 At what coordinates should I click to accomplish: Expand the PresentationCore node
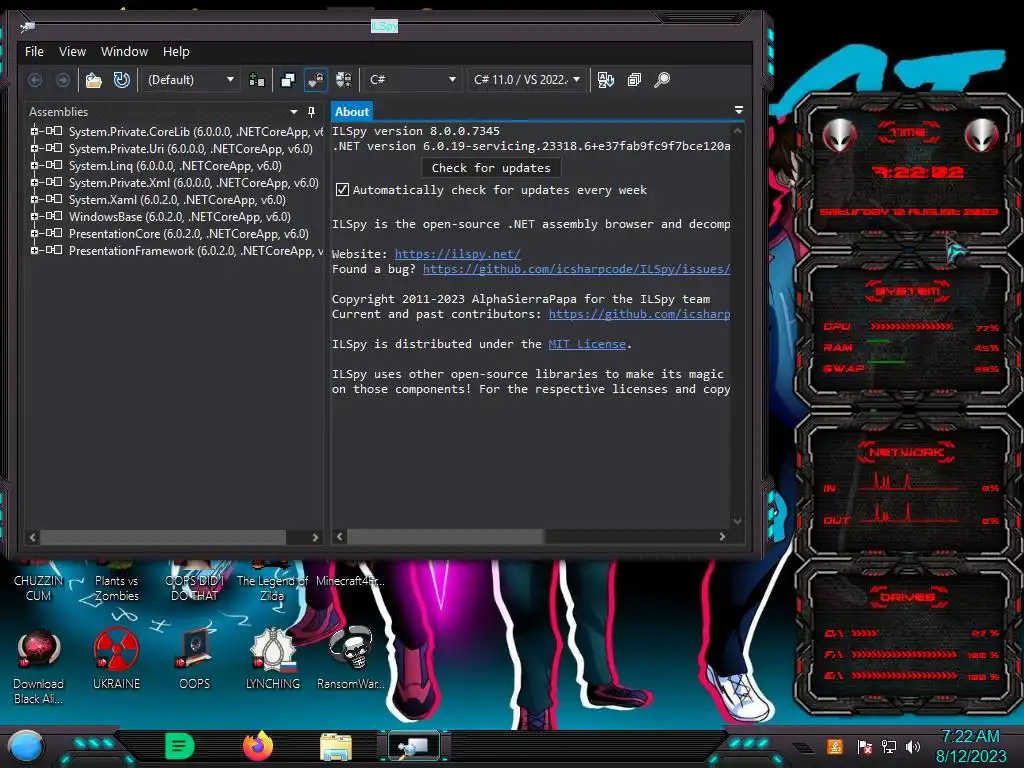coord(34,233)
